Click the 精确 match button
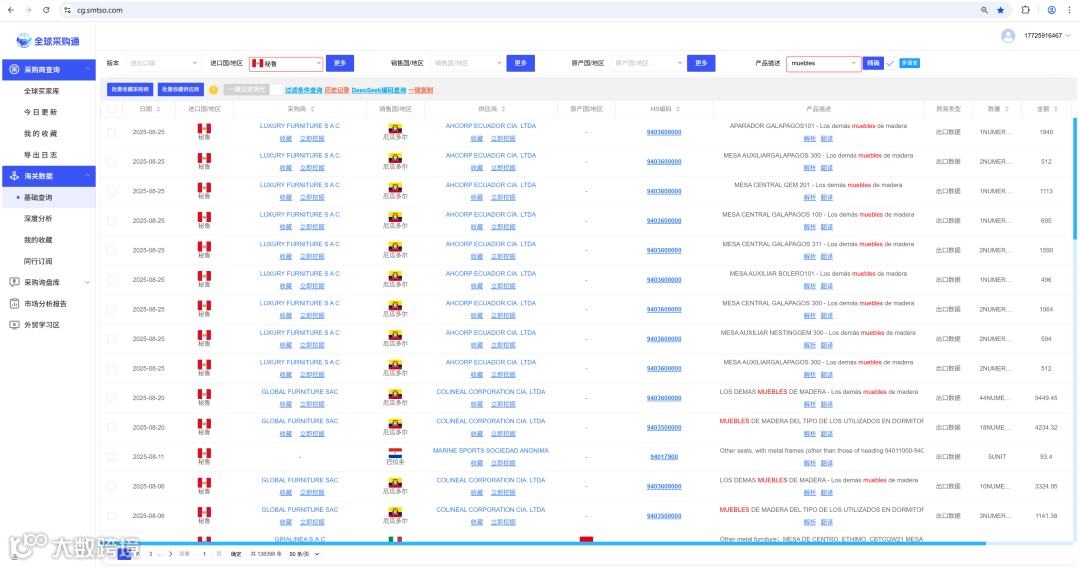The image size is (1080, 567). (x=873, y=63)
